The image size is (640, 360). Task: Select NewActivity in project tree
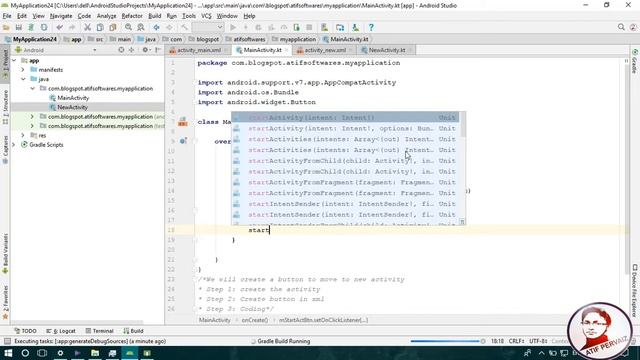tap(72, 107)
